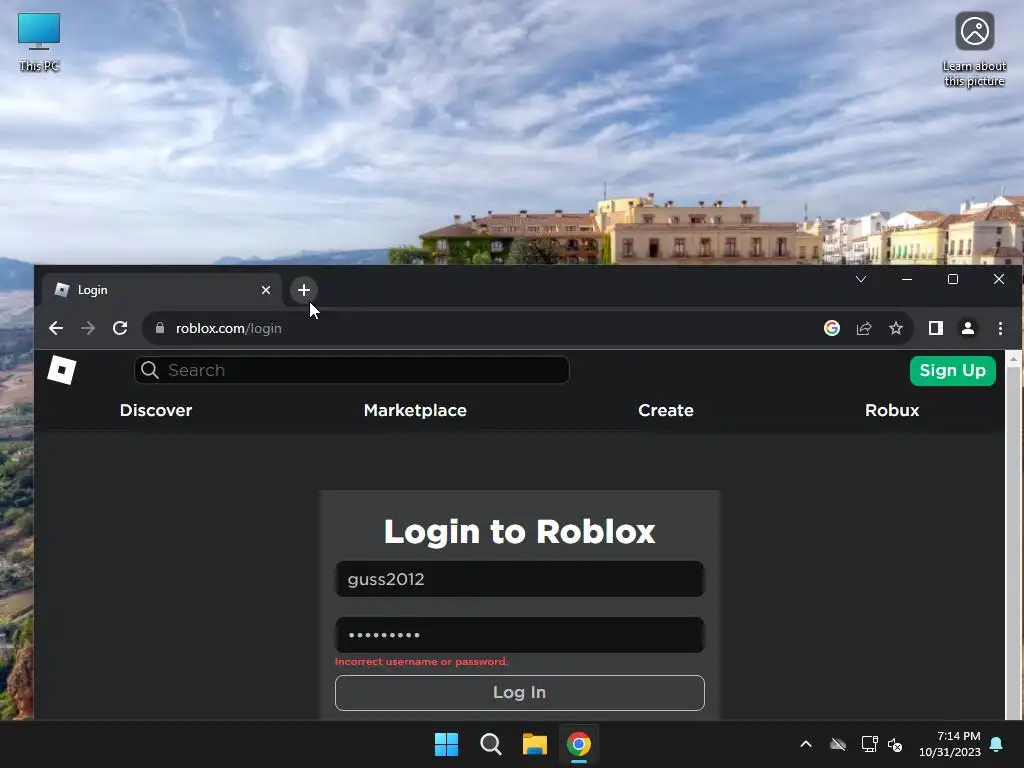Bookmark this page with the star
1024x768 pixels.
click(x=896, y=328)
